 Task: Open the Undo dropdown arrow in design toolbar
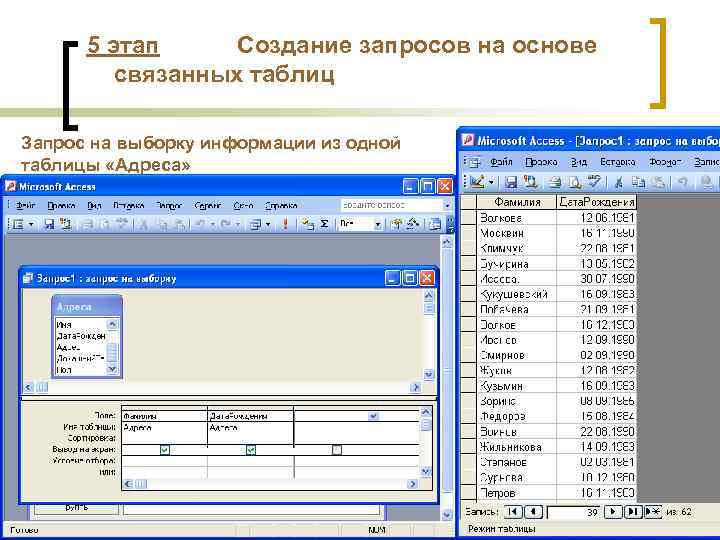pos(213,225)
